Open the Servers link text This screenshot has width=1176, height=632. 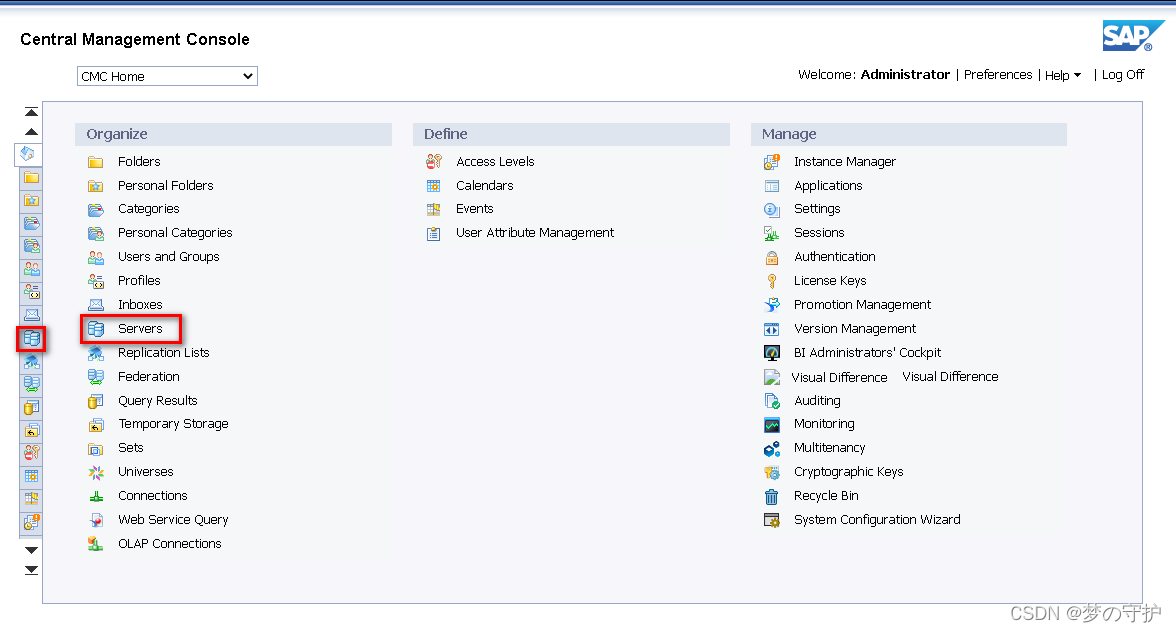[x=140, y=328]
